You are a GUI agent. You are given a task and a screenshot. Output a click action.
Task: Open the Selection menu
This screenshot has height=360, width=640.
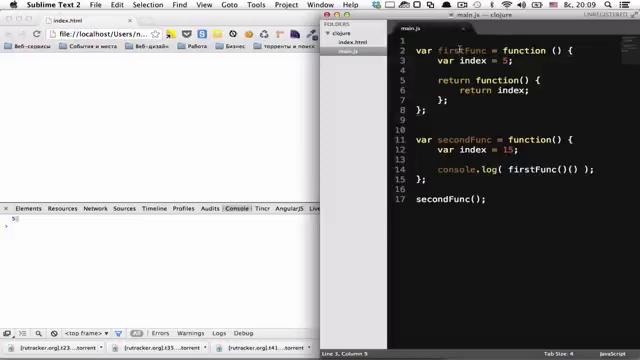(148, 5)
